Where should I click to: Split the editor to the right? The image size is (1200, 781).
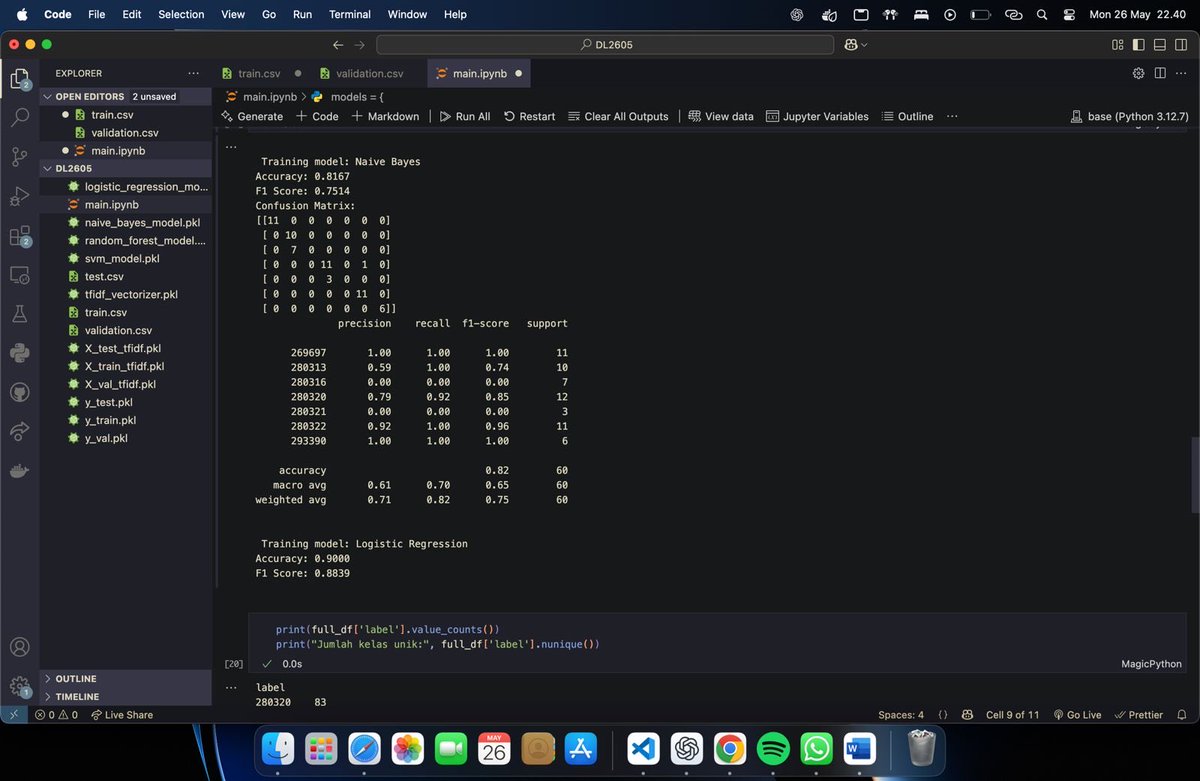(1160, 73)
